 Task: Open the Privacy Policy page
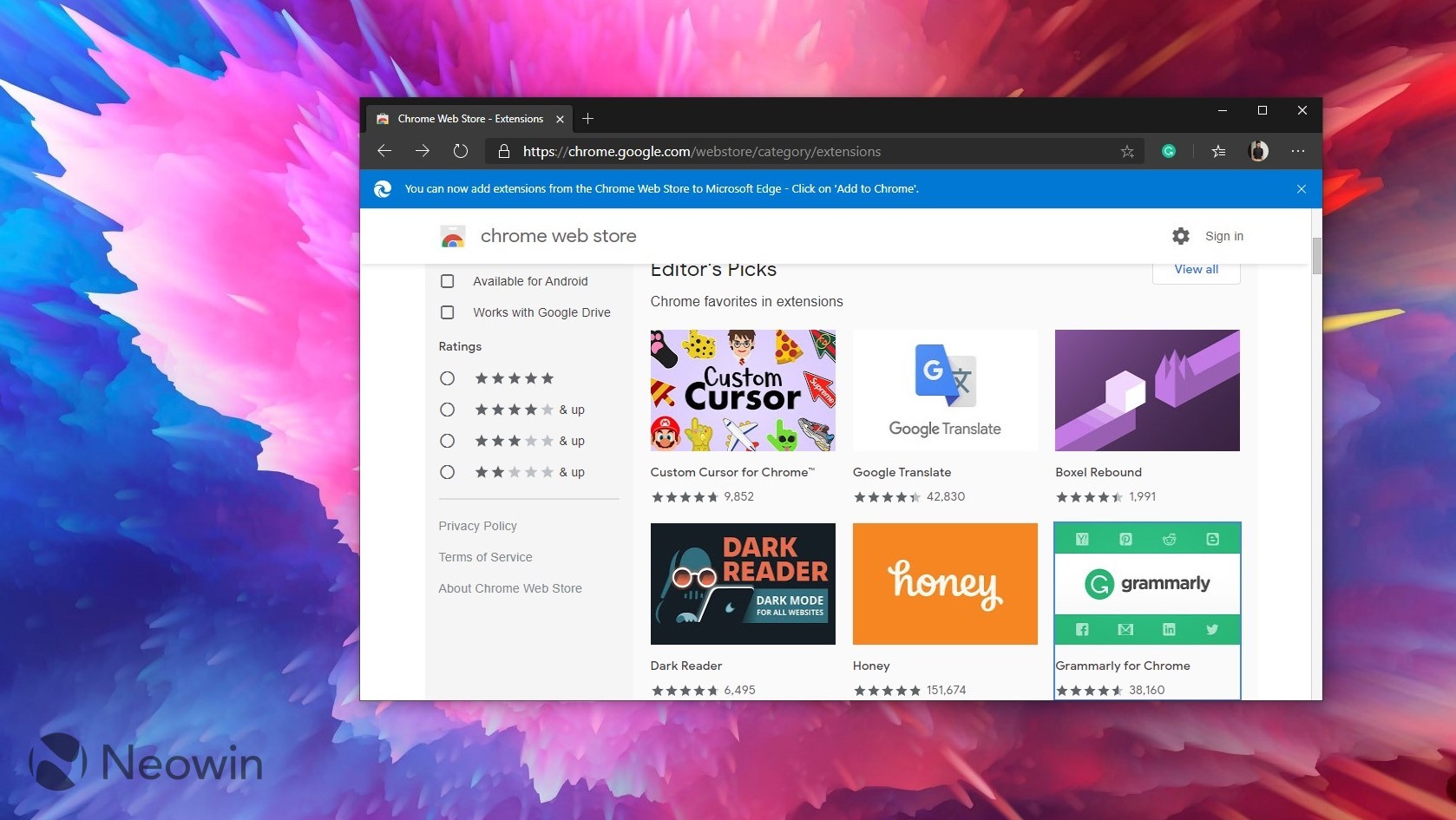tap(477, 525)
